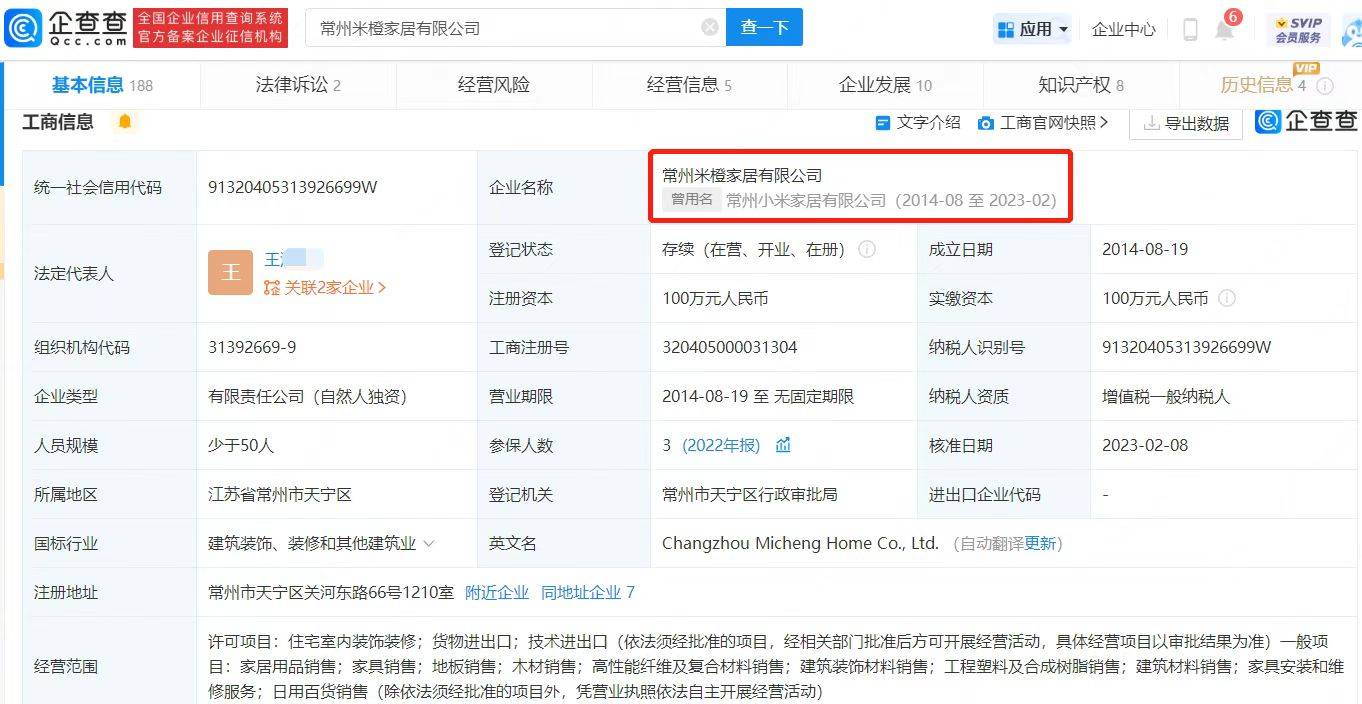The image size is (1362, 704).
Task: Click the 更新 auto-translate link
Action: (1040, 544)
